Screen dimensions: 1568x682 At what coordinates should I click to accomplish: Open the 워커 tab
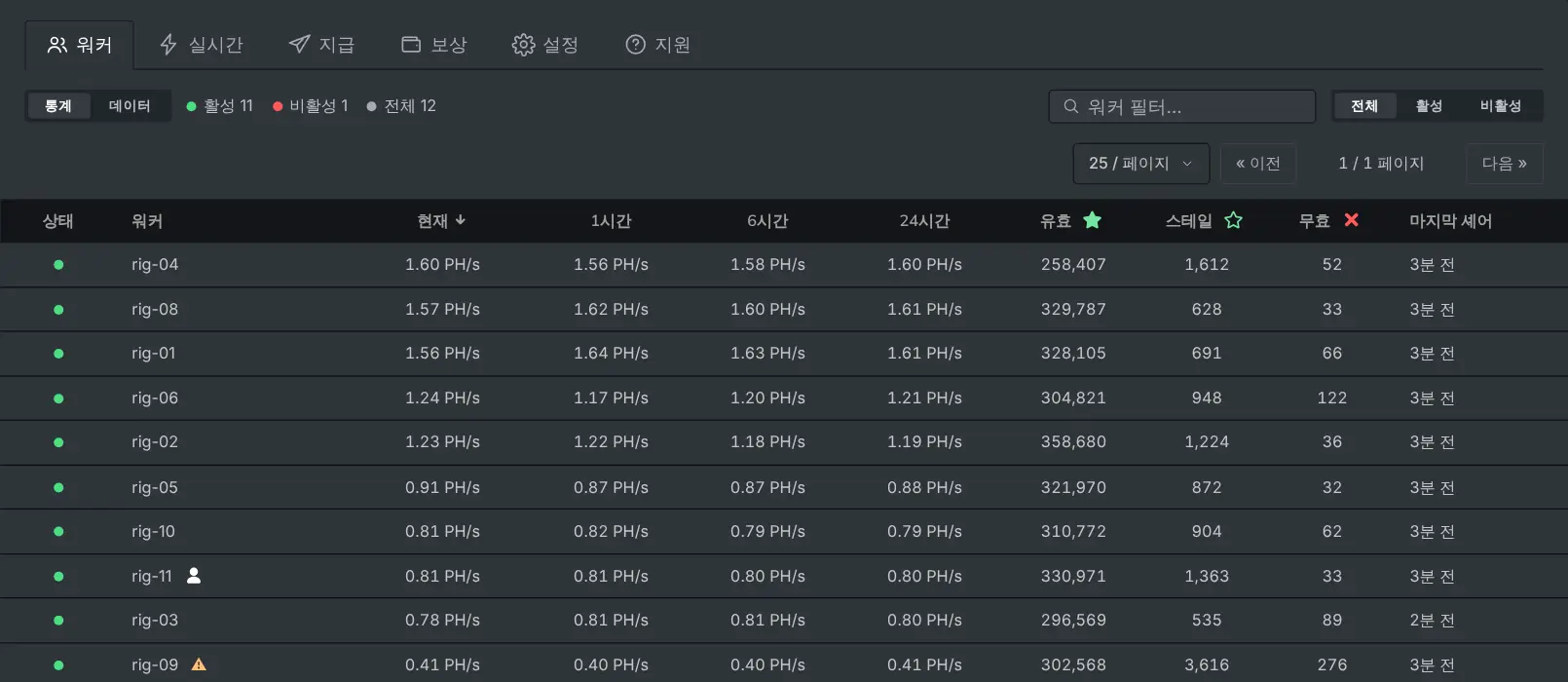pos(80,45)
